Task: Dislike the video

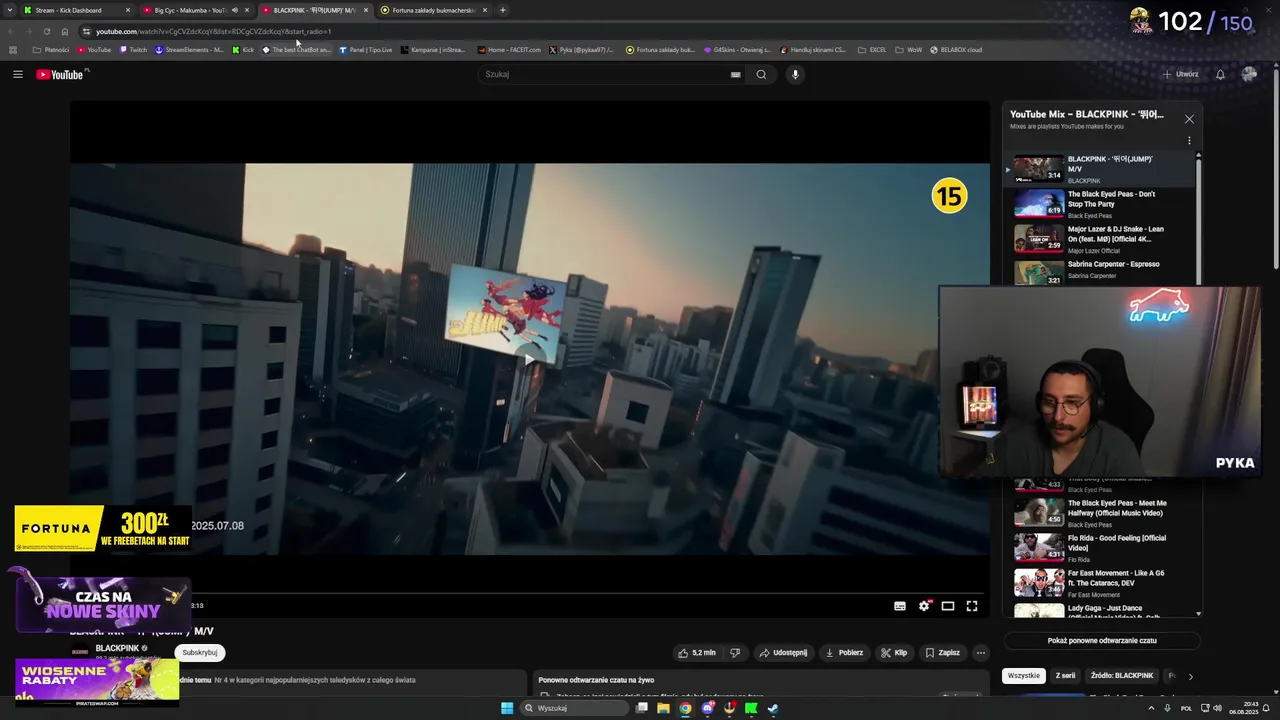Action: (735, 653)
